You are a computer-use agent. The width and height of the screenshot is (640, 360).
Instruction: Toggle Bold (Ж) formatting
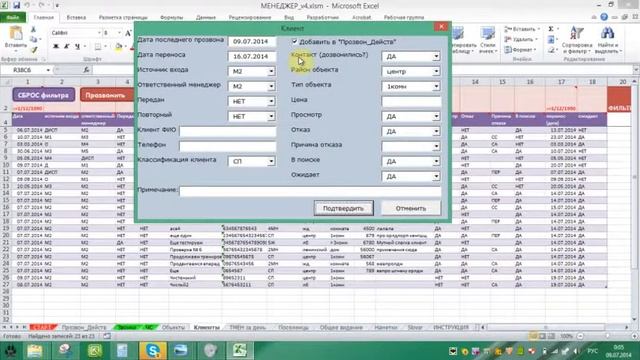click(56, 47)
